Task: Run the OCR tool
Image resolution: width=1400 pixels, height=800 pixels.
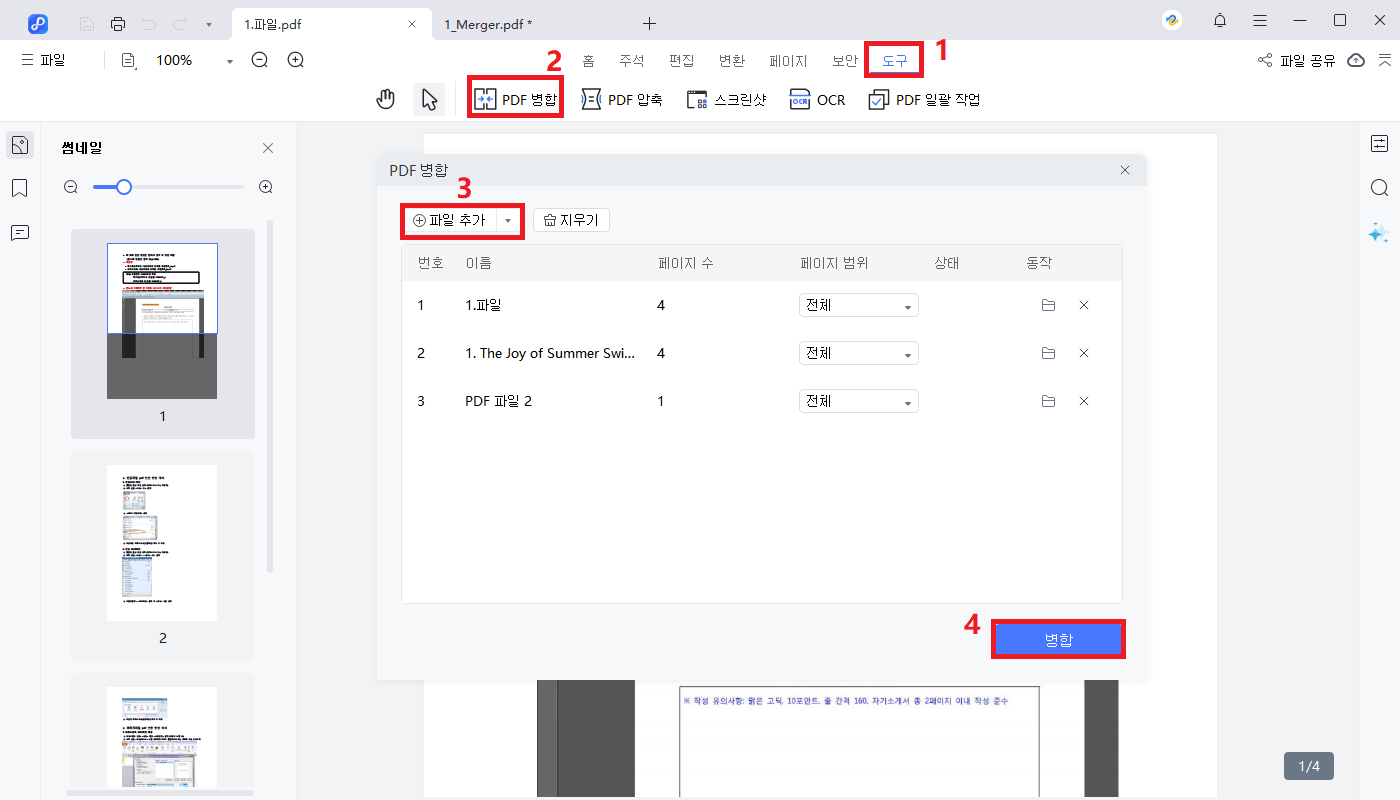Action: [817, 99]
